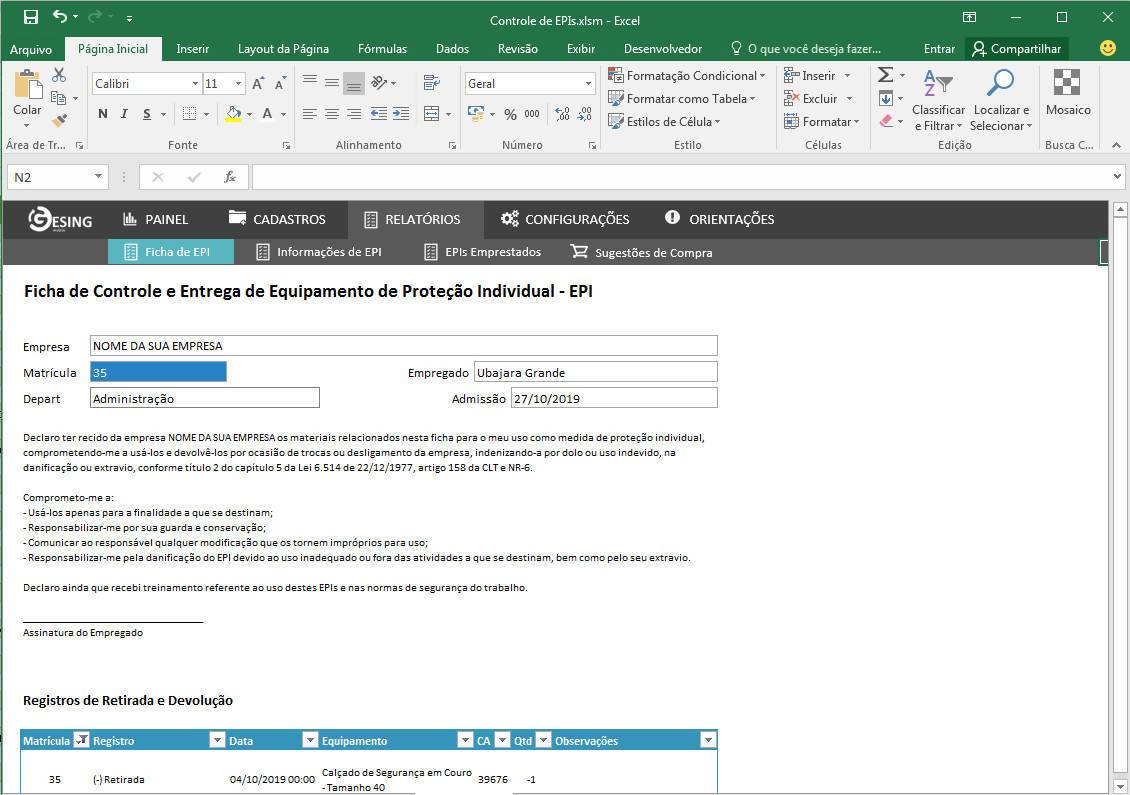Switch to the Fórmulas ribbon tab
The width and height of the screenshot is (1130, 795).
382,48
